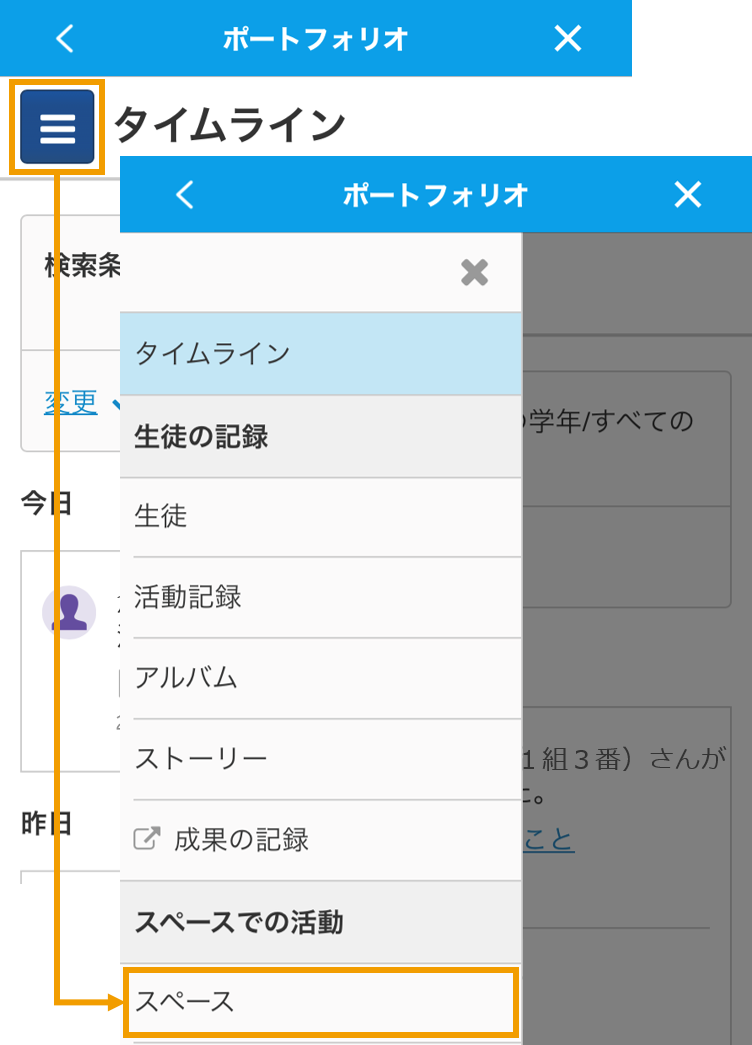Click the 今日 heading
This screenshot has height=1045, width=752.
[x=46, y=503]
